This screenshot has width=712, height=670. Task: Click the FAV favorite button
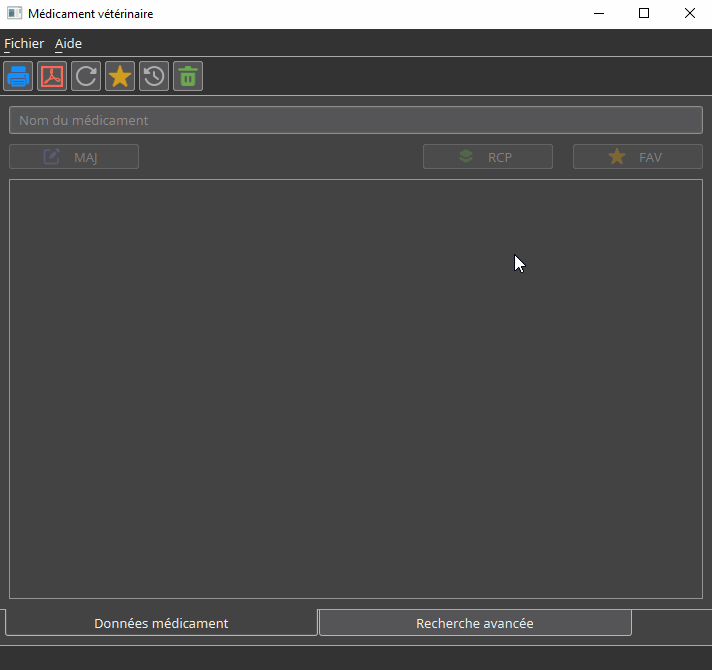[638, 157]
